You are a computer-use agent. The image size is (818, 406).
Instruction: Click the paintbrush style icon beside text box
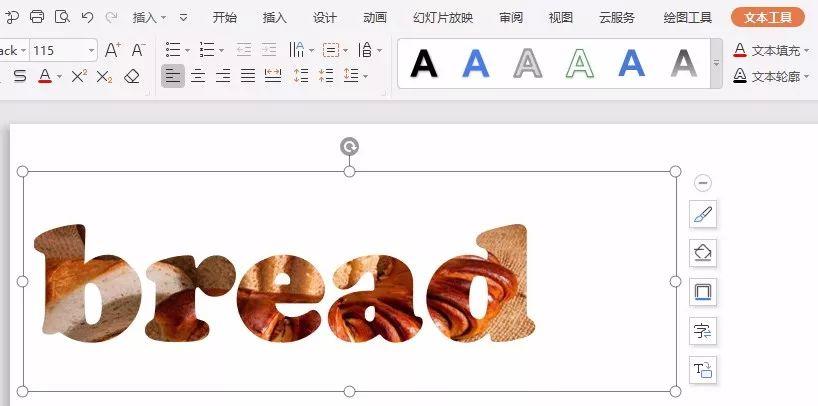point(703,214)
